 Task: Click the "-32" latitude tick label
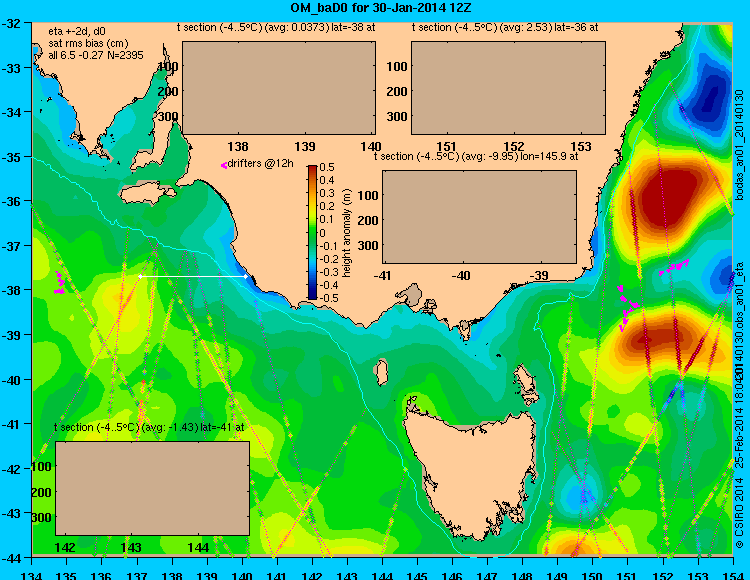11,23
